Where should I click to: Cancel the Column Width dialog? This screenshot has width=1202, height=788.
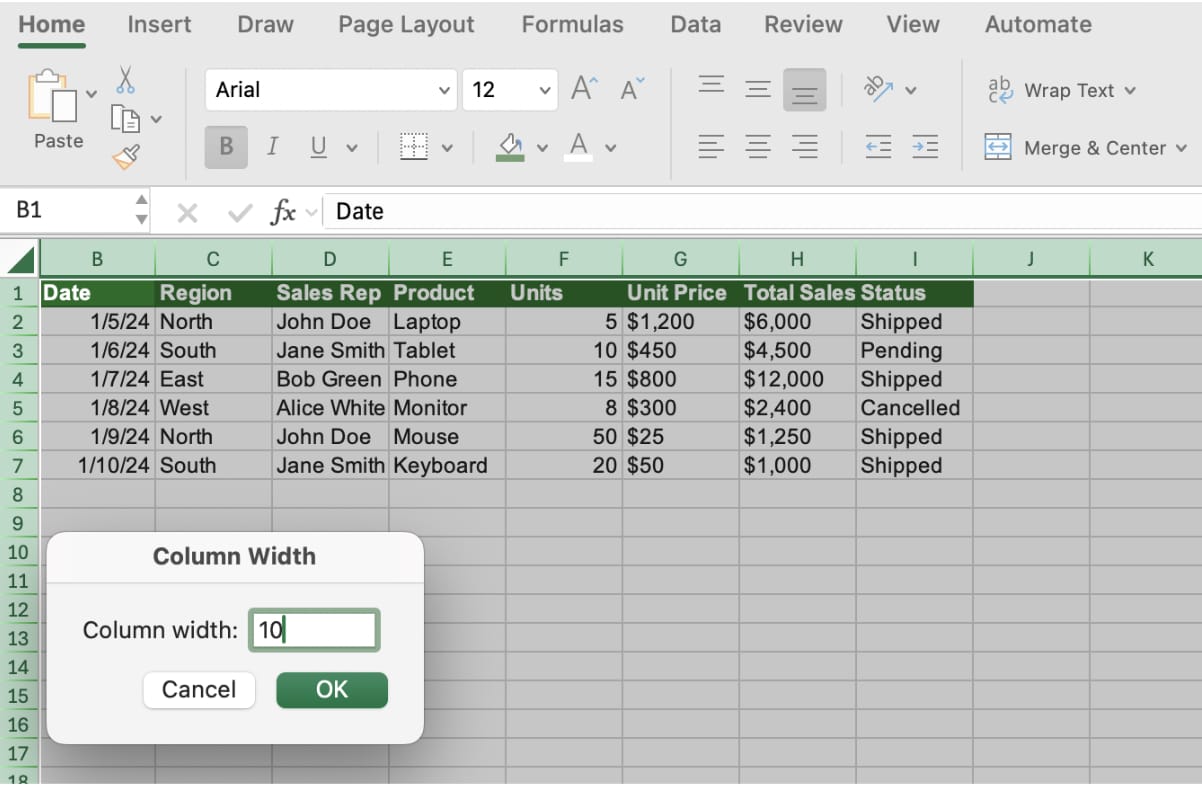click(x=199, y=690)
